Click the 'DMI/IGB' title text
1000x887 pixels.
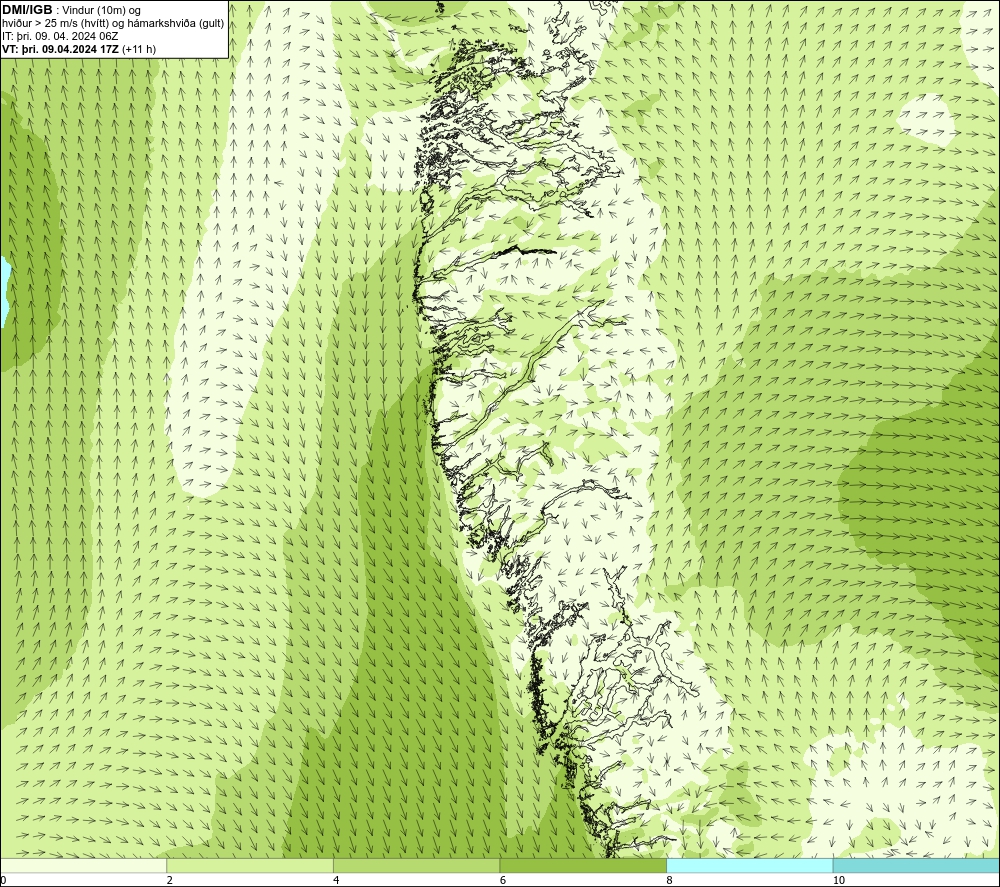coord(27,10)
